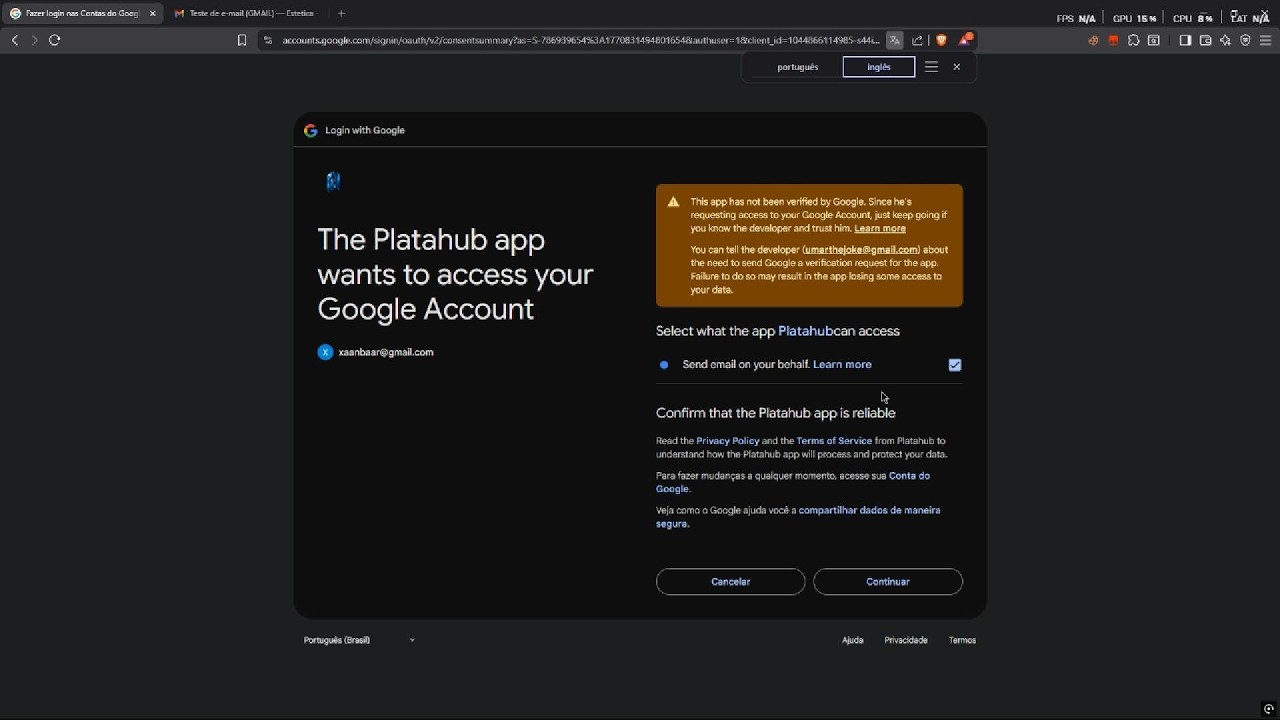Click the Platahub app logo icon
Screen dimensions: 1280x720
point(333,181)
